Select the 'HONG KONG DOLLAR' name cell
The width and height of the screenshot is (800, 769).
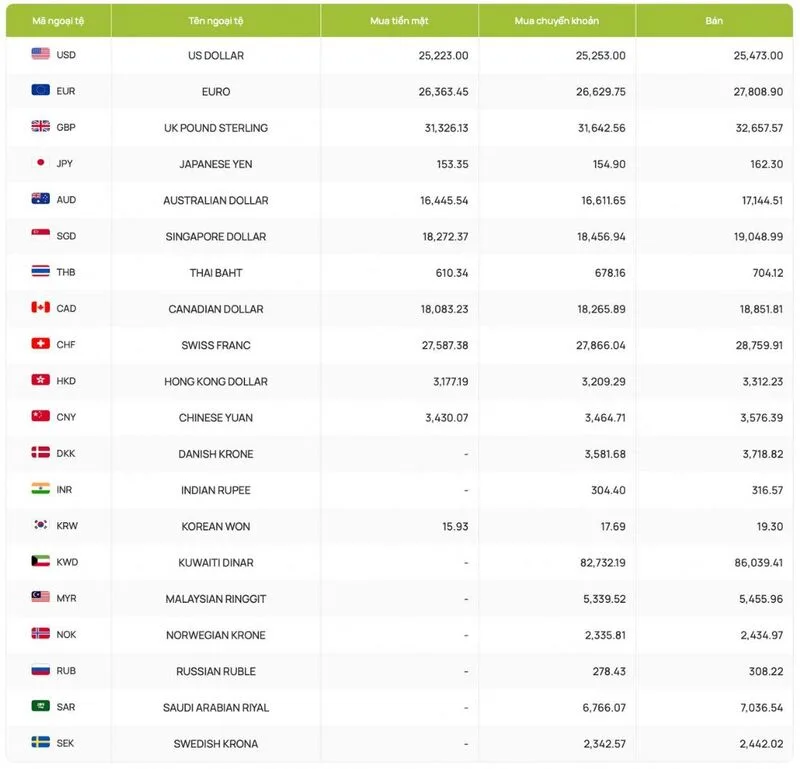click(216, 382)
